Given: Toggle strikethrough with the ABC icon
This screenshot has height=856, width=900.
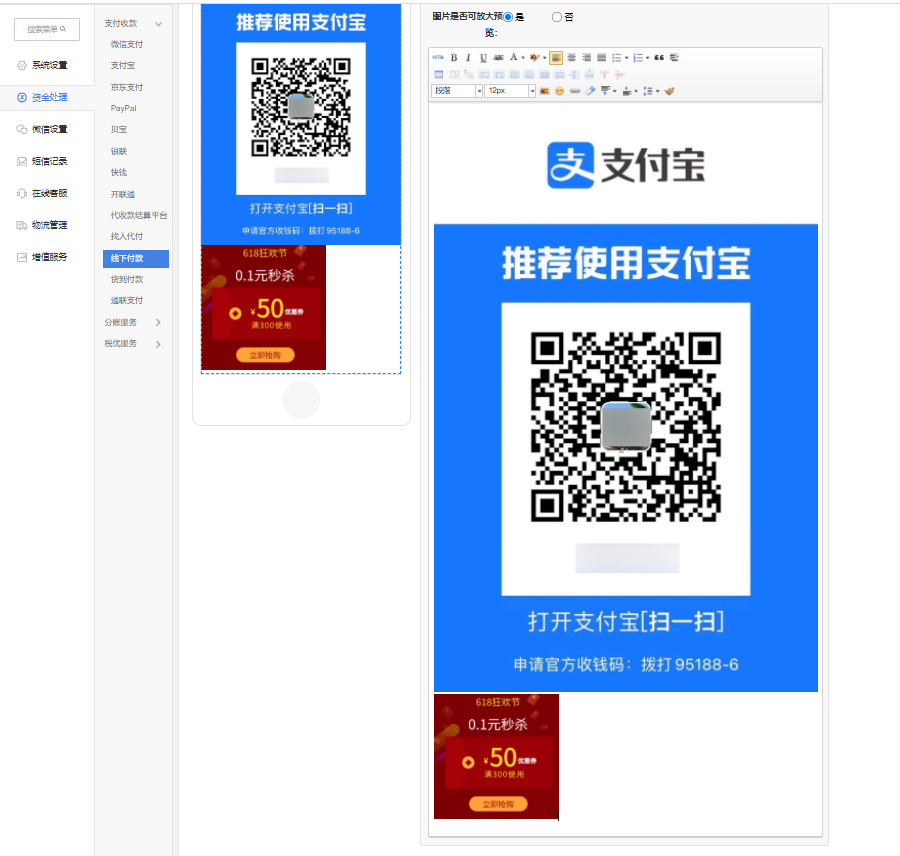Looking at the screenshot, I should [498, 58].
